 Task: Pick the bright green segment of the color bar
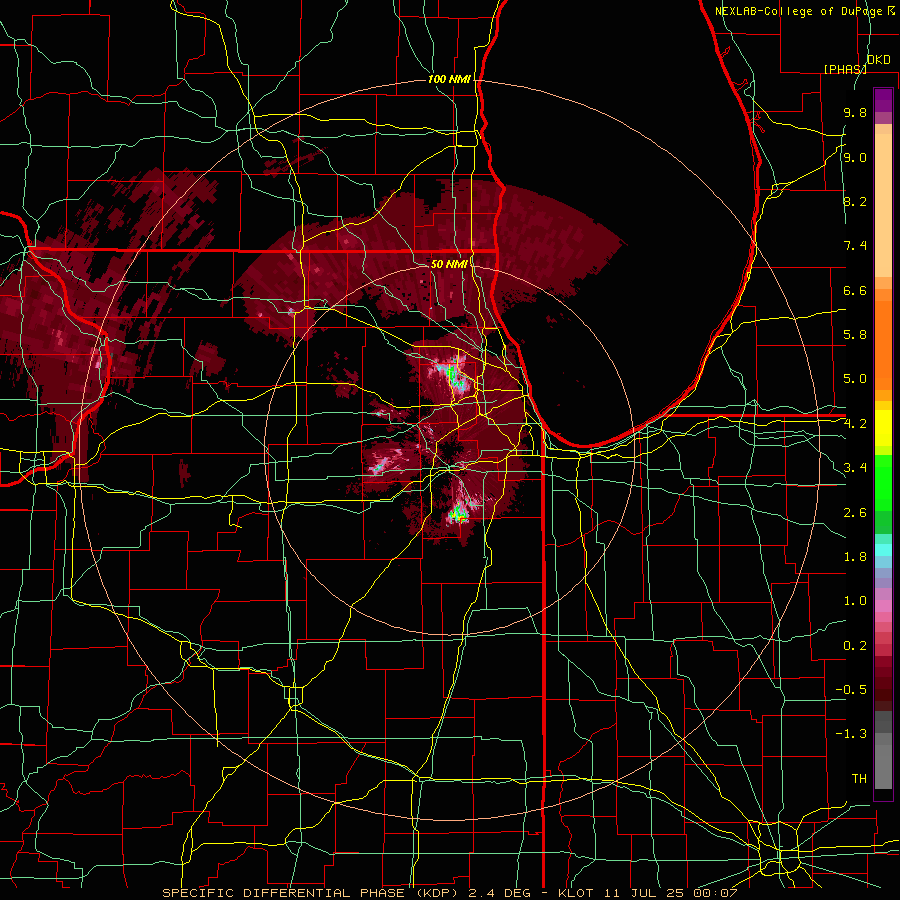coord(883,482)
